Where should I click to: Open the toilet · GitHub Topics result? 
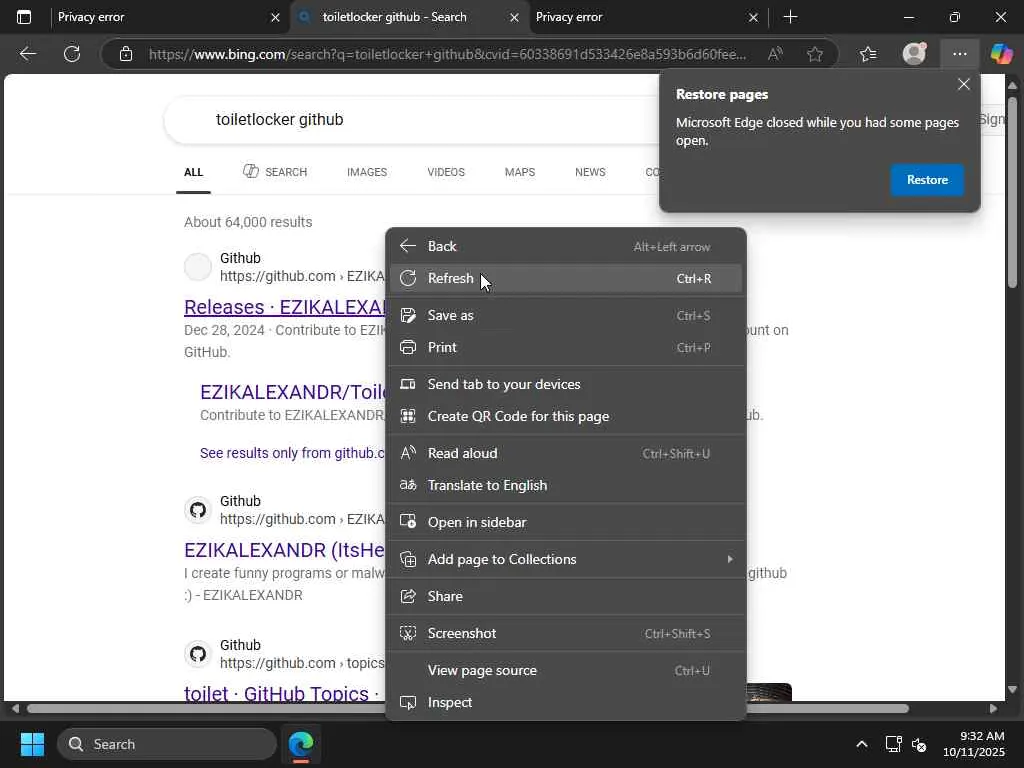pyautogui.click(x=281, y=692)
